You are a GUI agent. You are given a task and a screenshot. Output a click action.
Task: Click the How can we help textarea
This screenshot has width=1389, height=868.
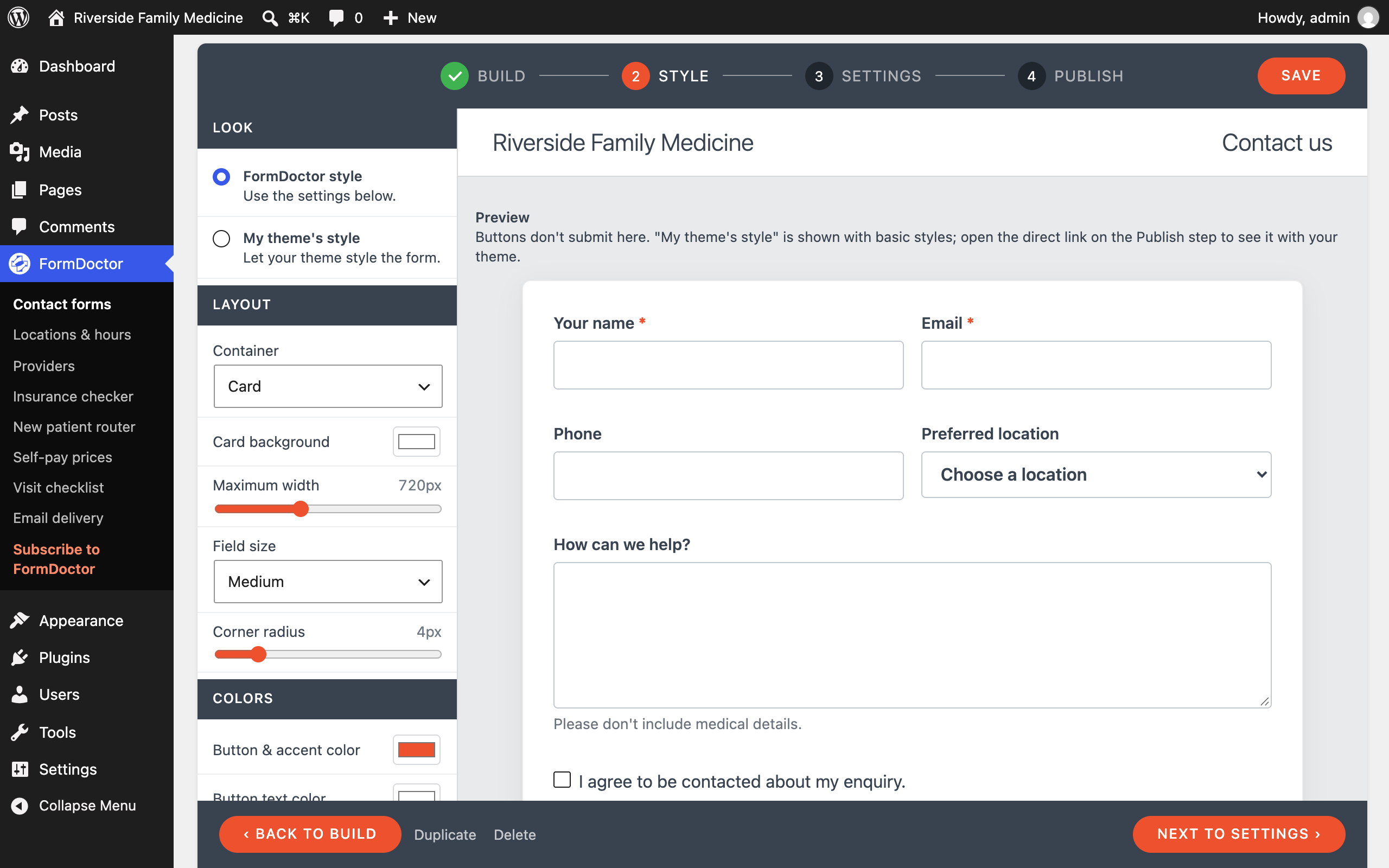pyautogui.click(x=912, y=635)
